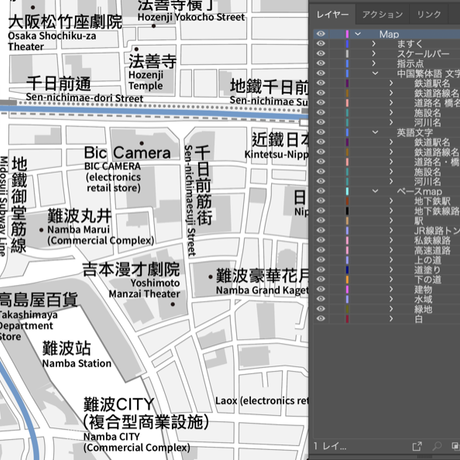The height and width of the screenshot is (460, 460).
Task: Click the 'Namba Marui' map label
Action: click(x=78, y=230)
